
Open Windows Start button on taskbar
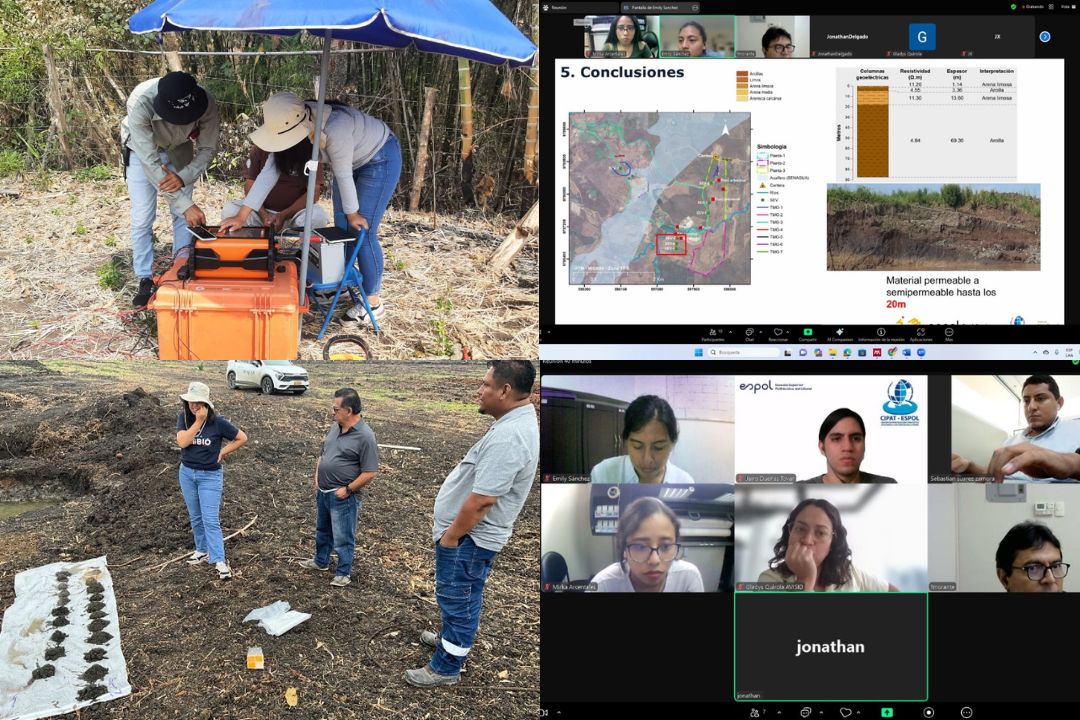point(698,353)
